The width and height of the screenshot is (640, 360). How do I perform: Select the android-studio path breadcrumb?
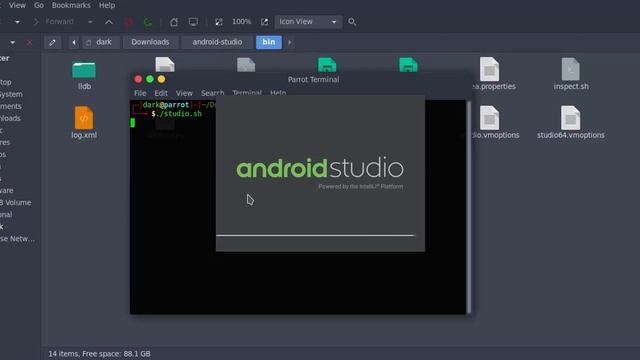coord(217,42)
